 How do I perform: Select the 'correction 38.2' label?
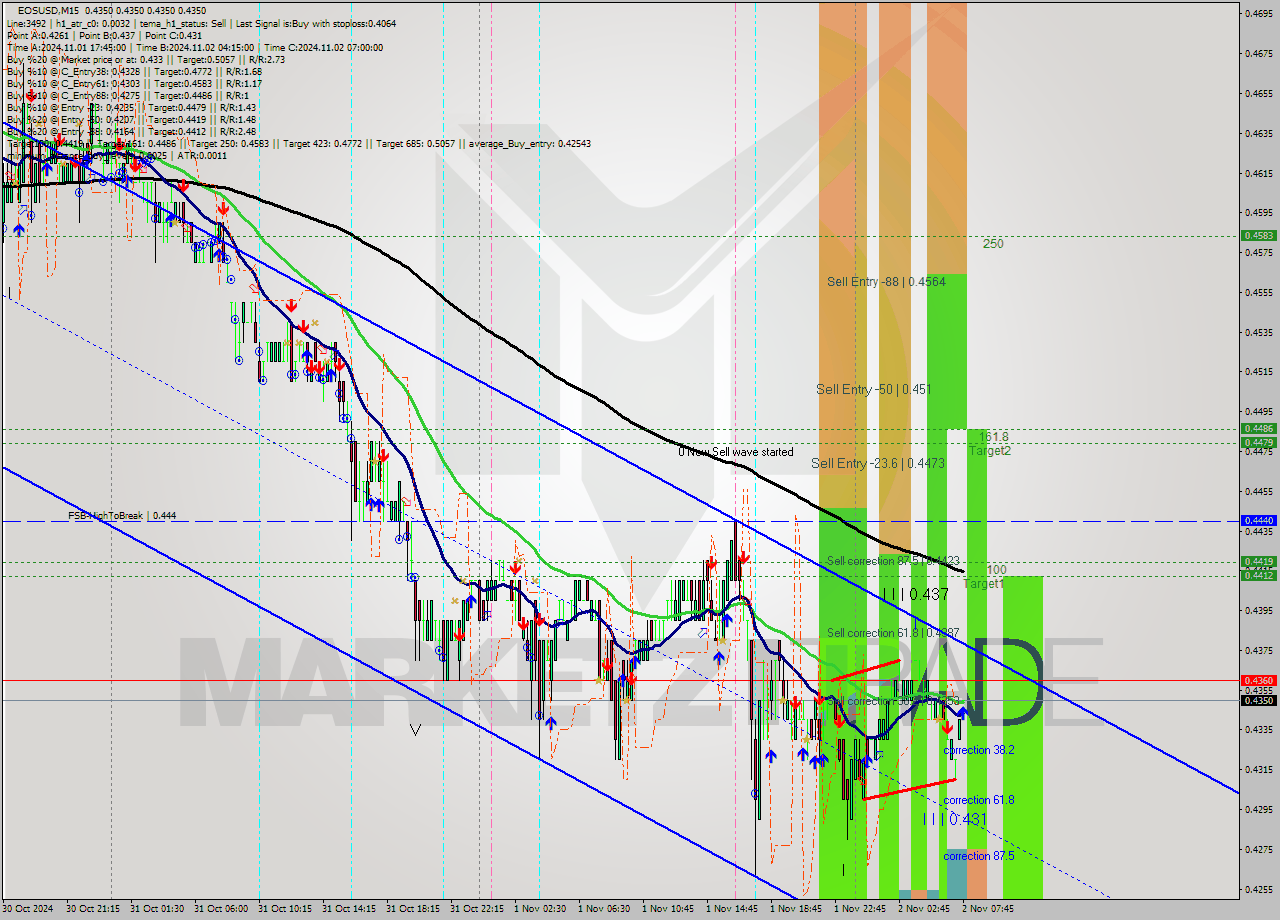pos(979,750)
